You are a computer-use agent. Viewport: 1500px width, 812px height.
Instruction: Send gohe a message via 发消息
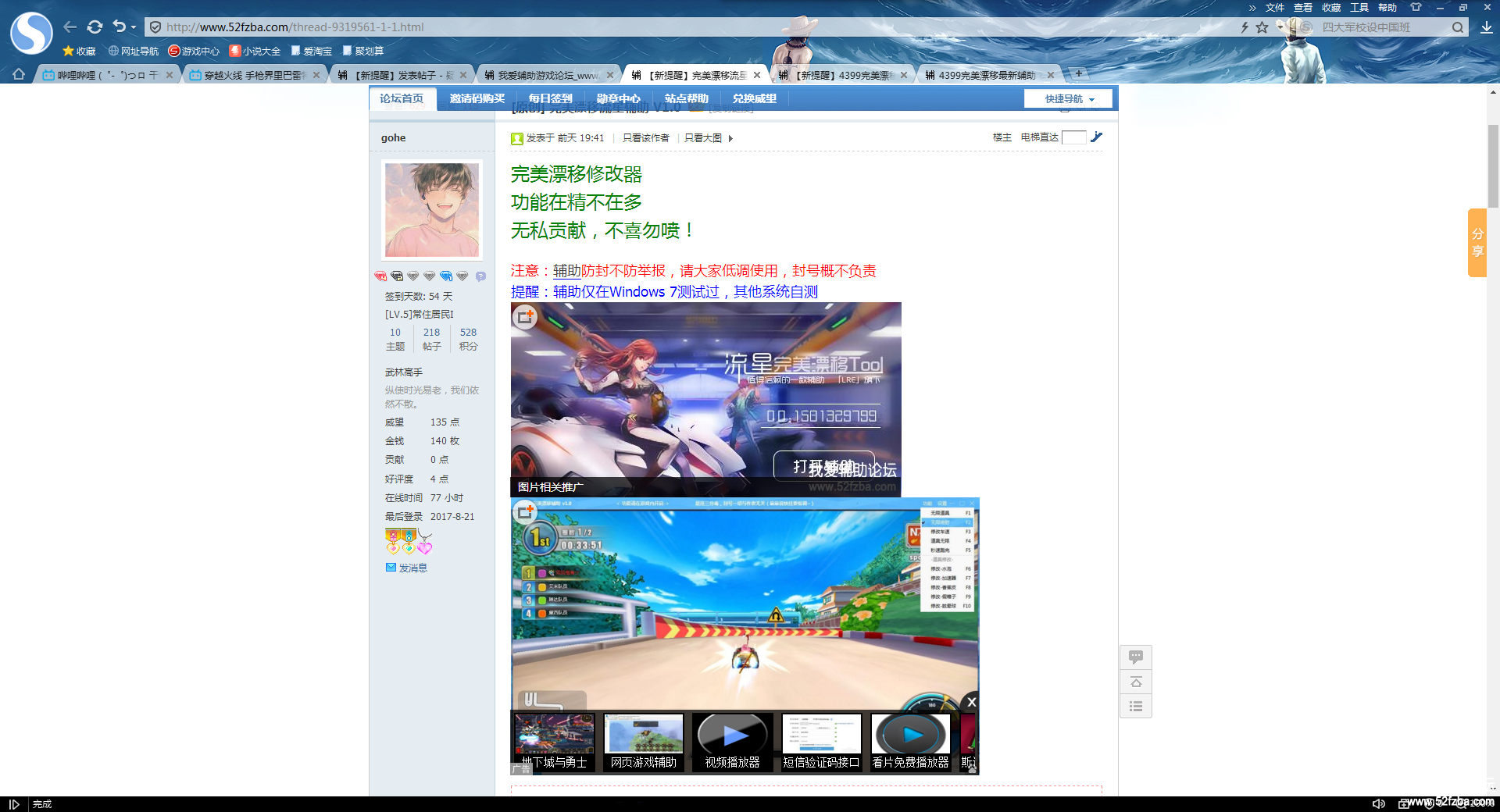tap(406, 568)
